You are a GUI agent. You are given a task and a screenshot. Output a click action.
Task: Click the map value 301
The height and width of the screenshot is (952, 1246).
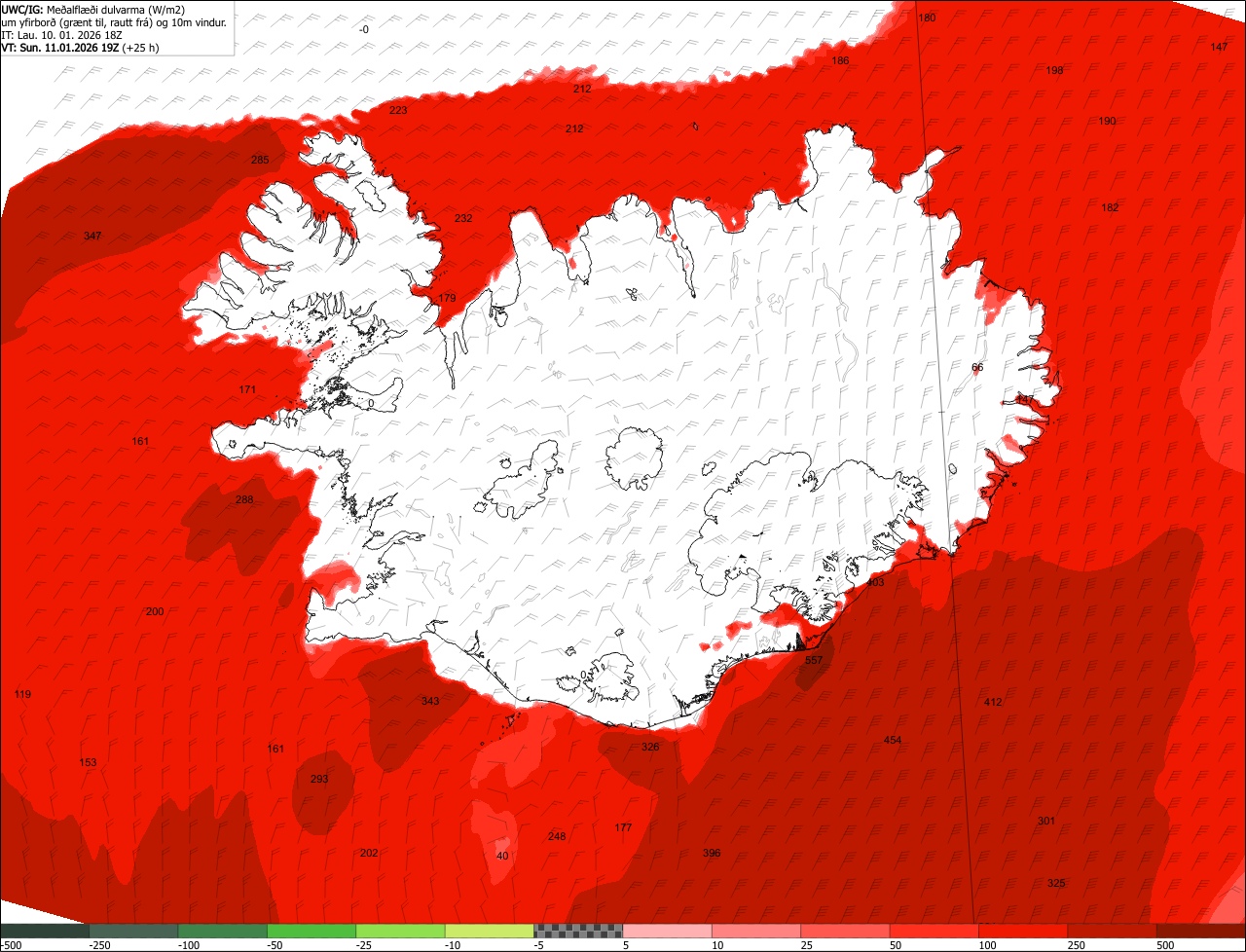tap(1046, 821)
